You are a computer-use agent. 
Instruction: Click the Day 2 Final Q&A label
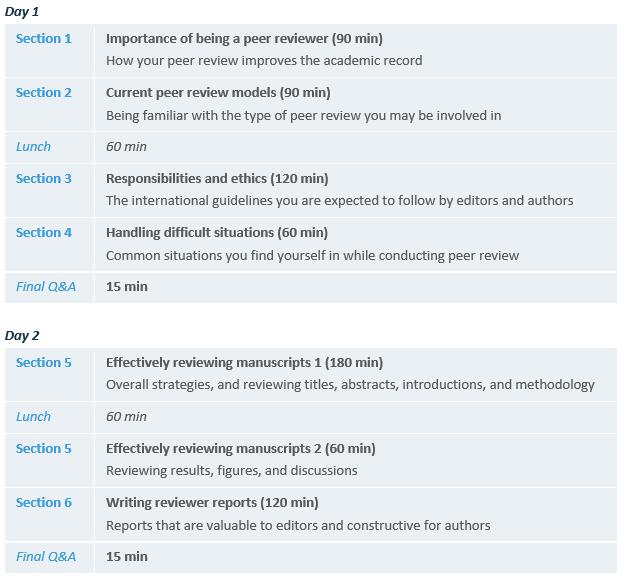click(x=46, y=556)
